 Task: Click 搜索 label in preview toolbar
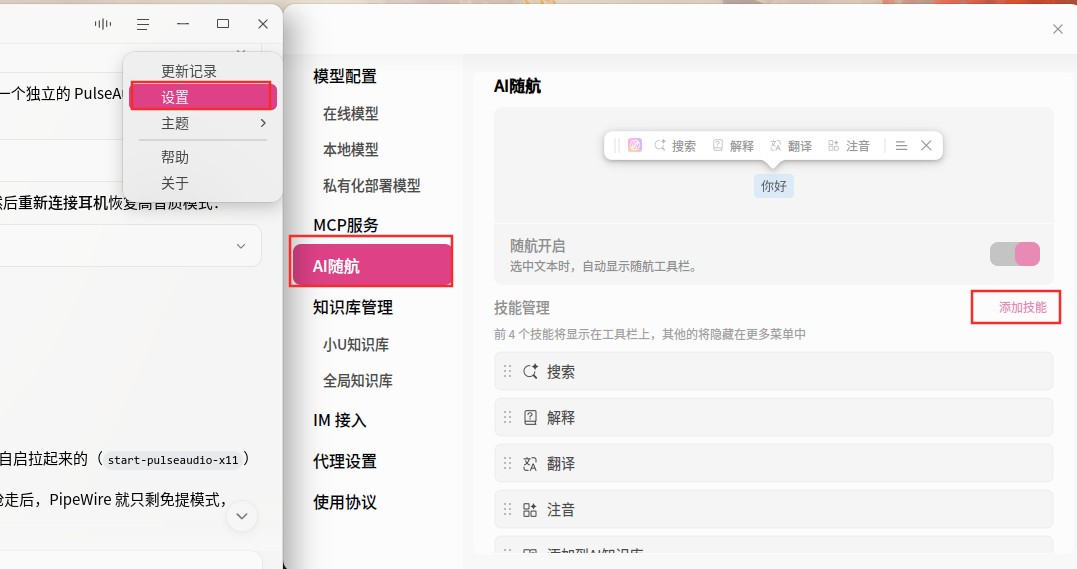tap(684, 146)
